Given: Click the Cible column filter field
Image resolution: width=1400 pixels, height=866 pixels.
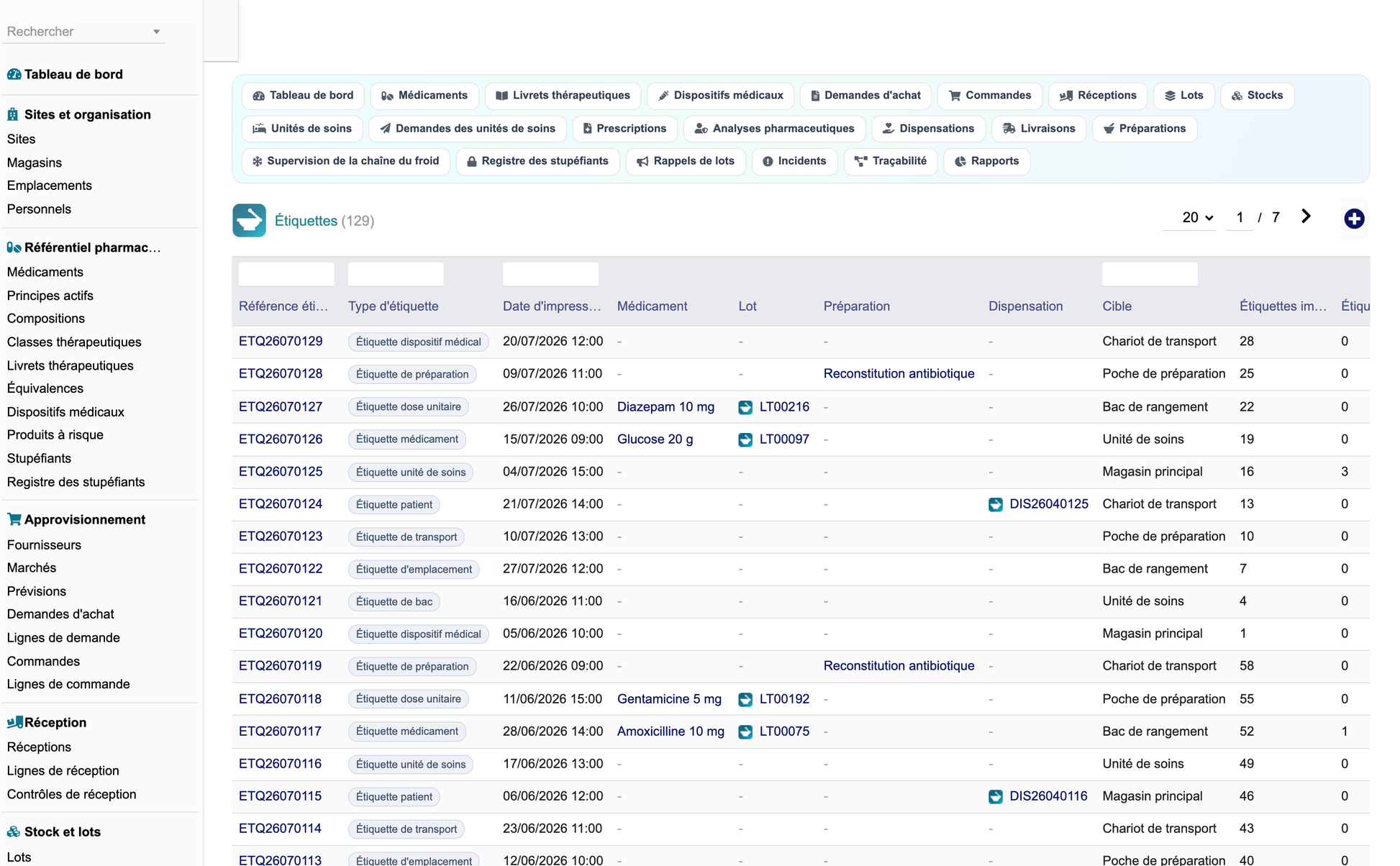Looking at the screenshot, I should click(x=1150, y=274).
